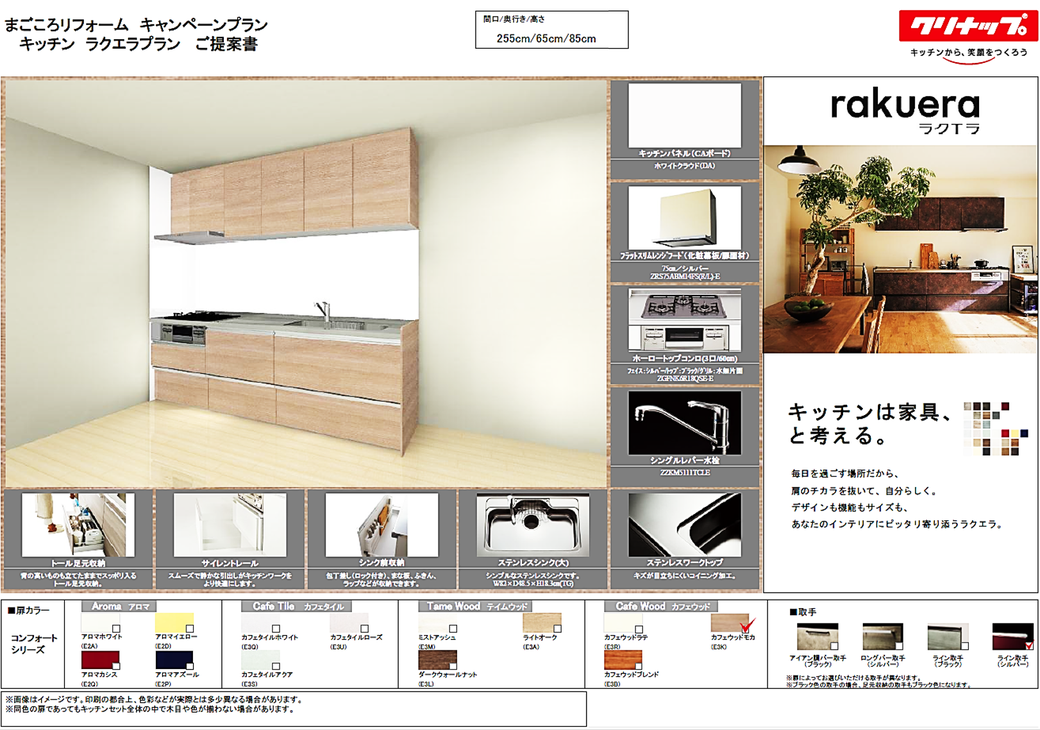
Task: Check the ミストアッシュ (E3M) box
Action: [453, 628]
